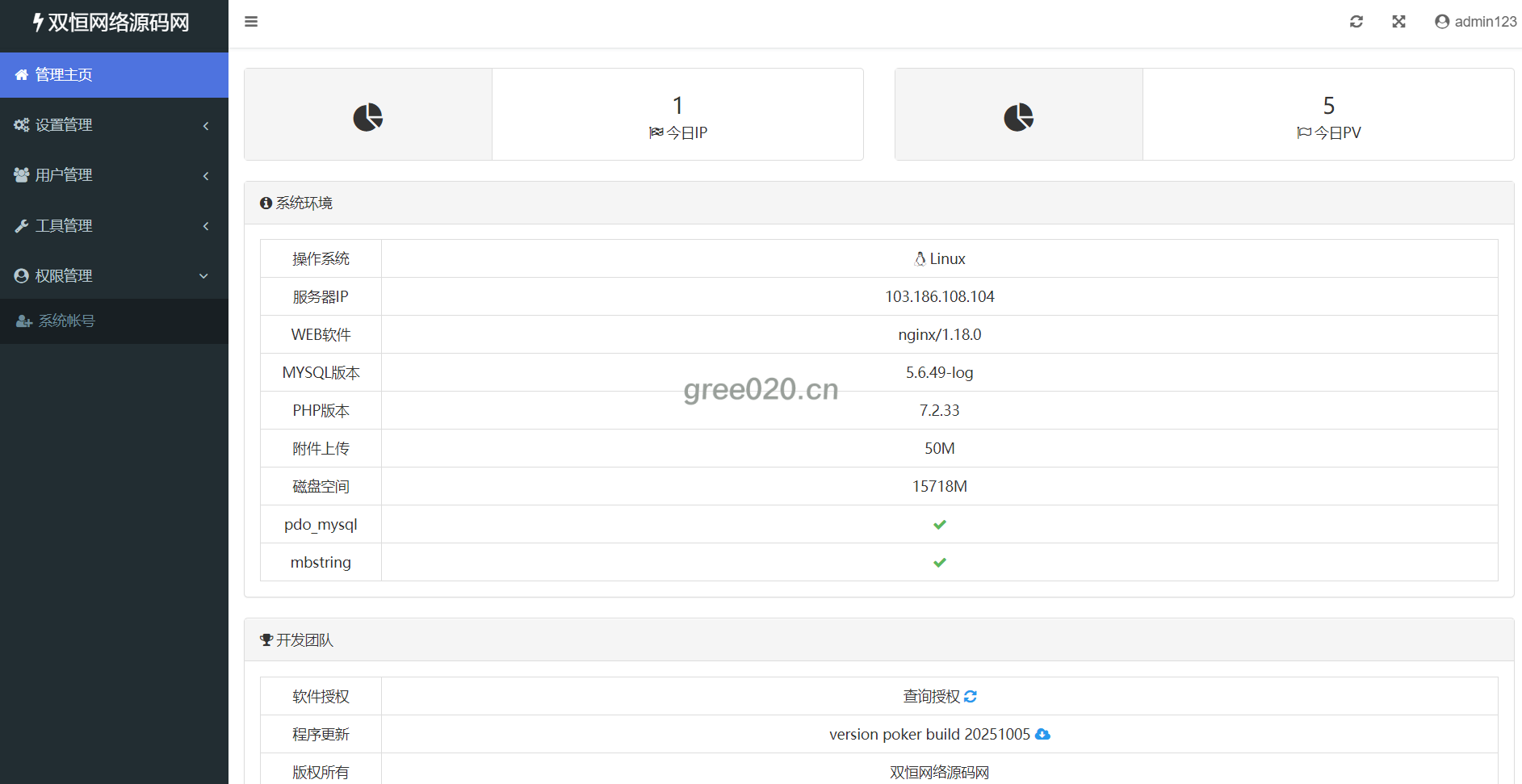Open the 管理主页 menu item

[64, 75]
